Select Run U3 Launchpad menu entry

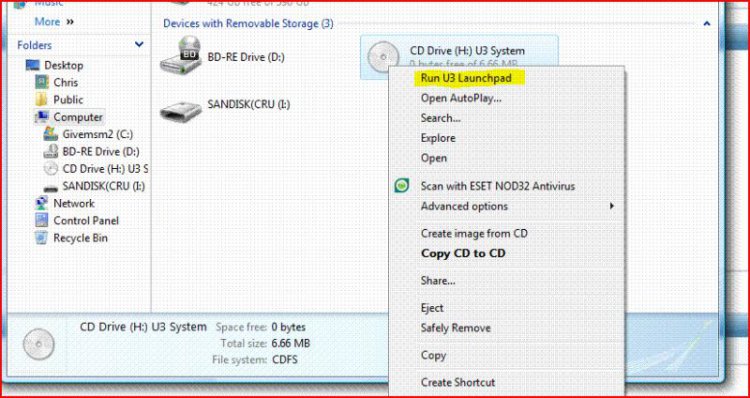(466, 78)
